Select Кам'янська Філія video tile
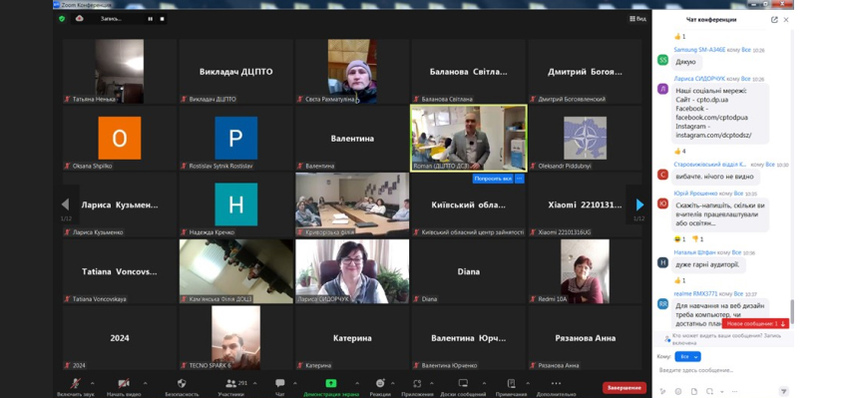Viewport: 847px width, 398px height. pyautogui.click(x=236, y=271)
